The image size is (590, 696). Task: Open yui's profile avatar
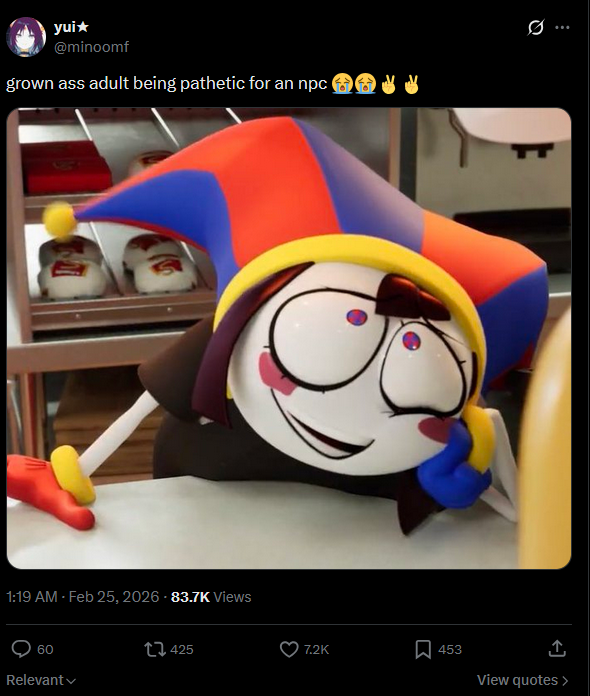click(x=26, y=37)
